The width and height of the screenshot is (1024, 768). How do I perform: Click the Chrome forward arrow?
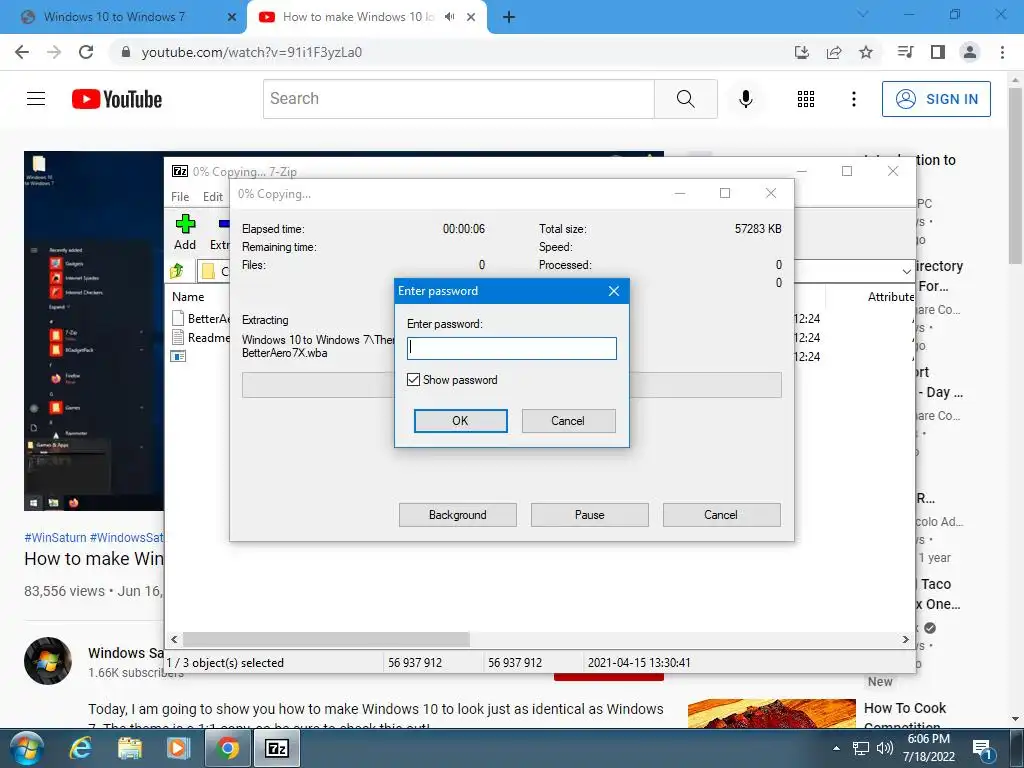tap(54, 52)
